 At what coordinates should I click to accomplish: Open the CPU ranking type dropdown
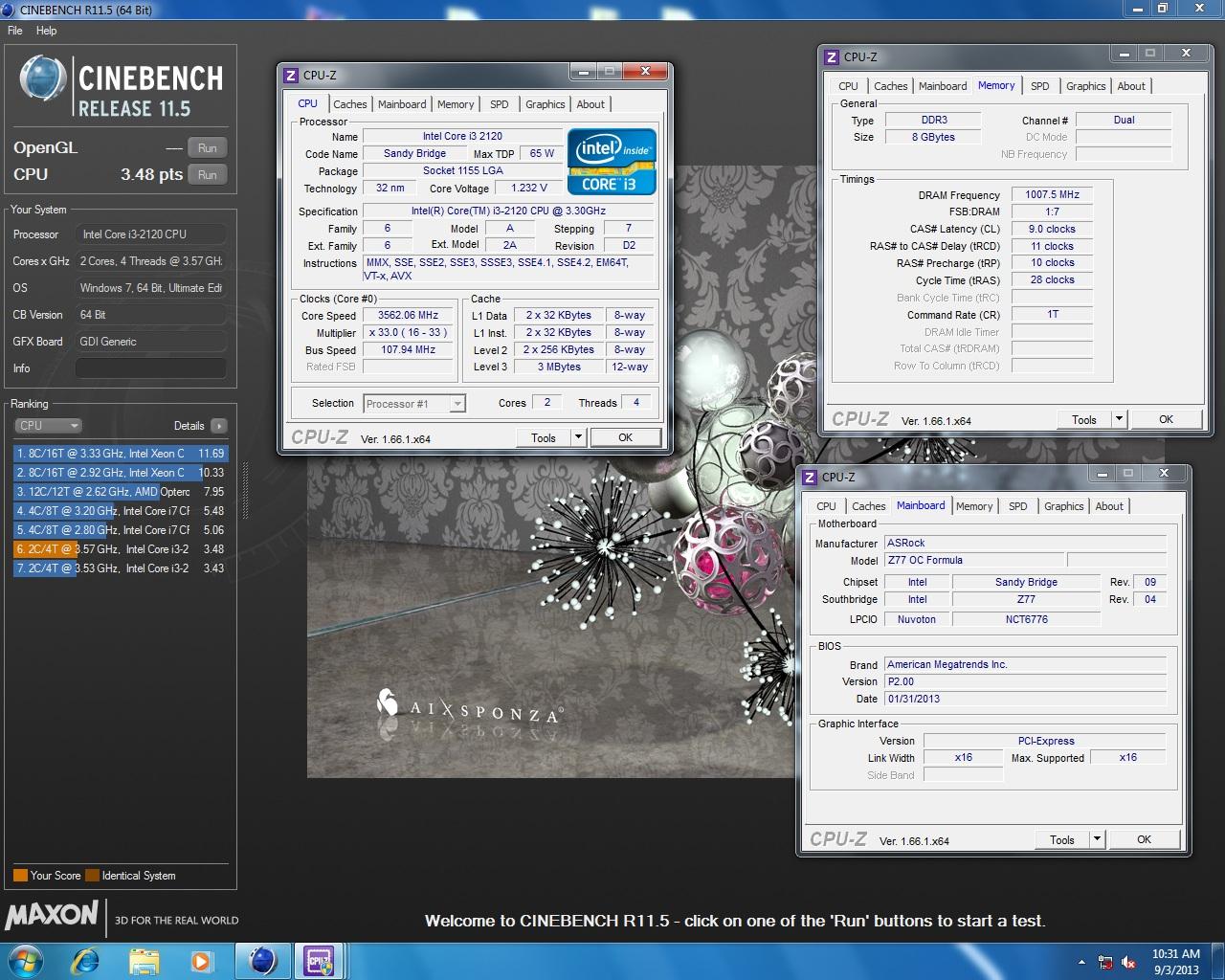tap(48, 426)
